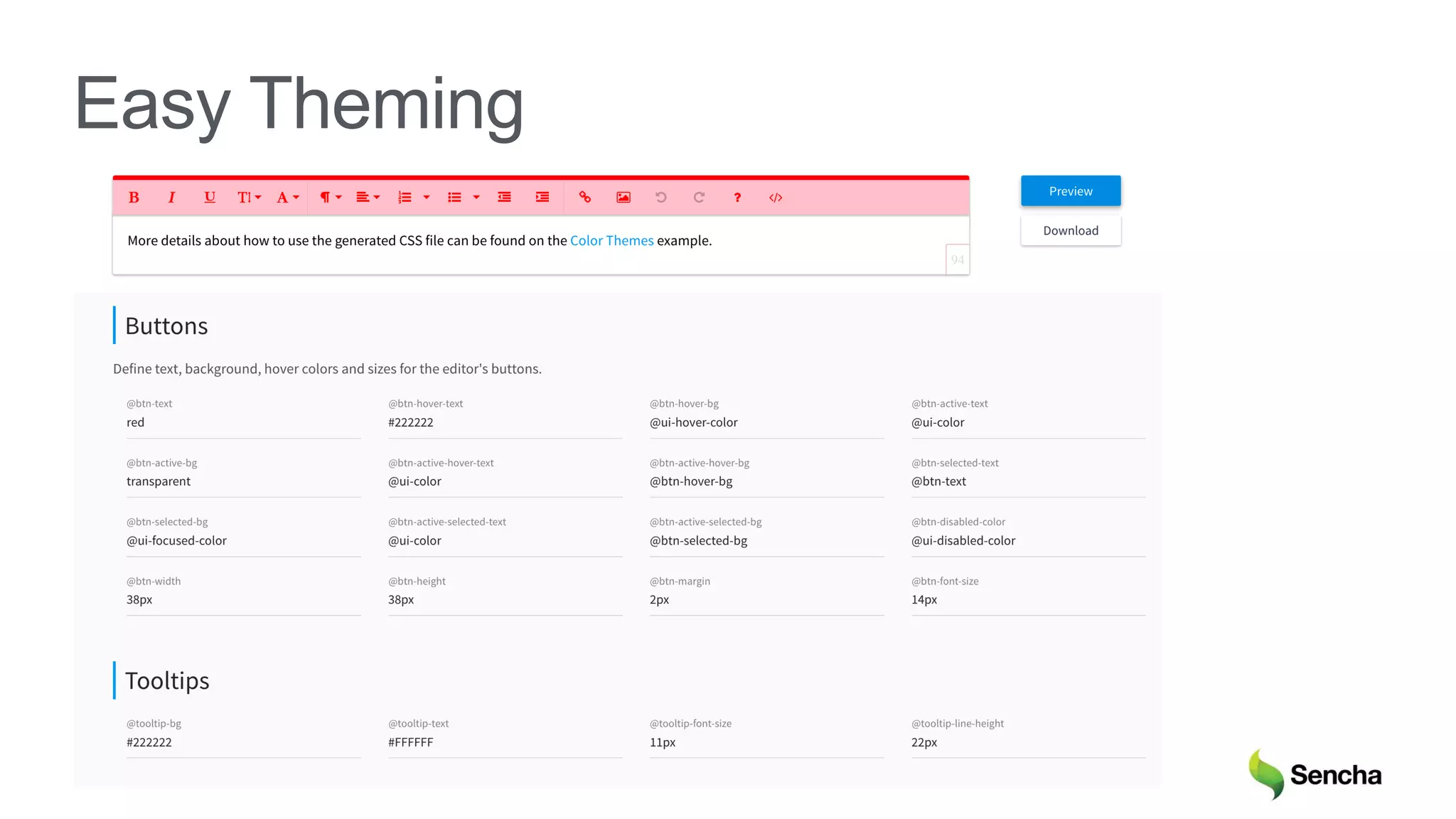
Task: Click the redo icon
Action: (700, 198)
